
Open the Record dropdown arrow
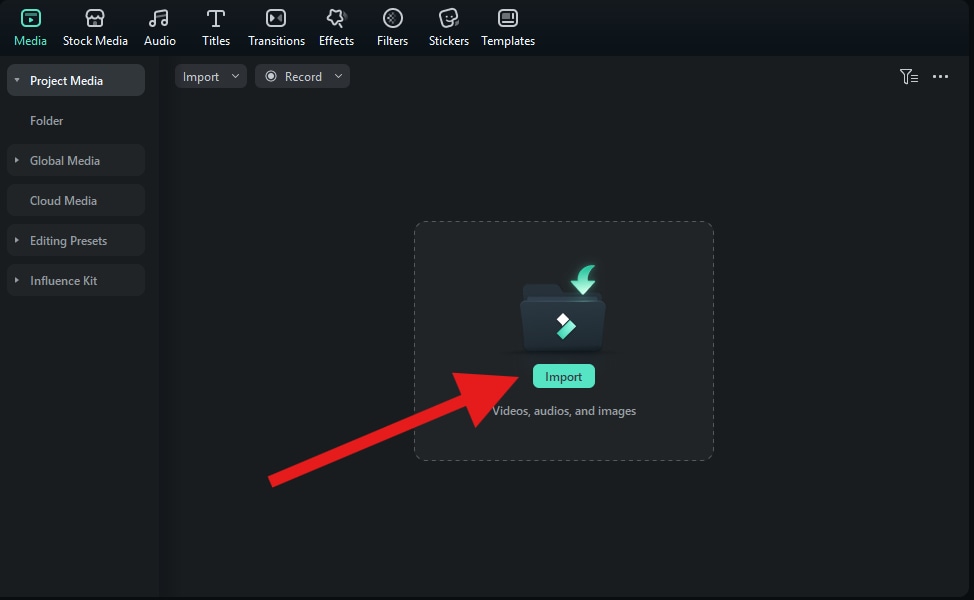339,76
